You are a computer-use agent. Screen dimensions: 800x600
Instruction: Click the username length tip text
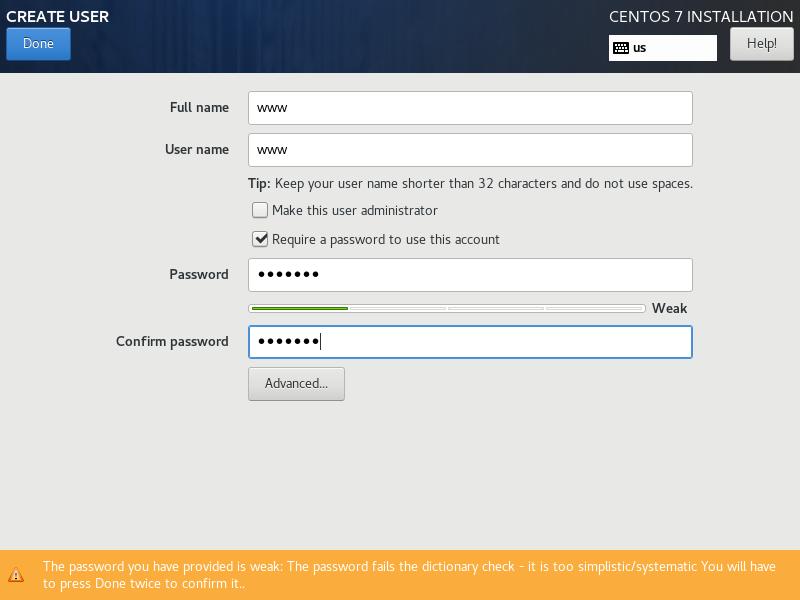[470, 183]
